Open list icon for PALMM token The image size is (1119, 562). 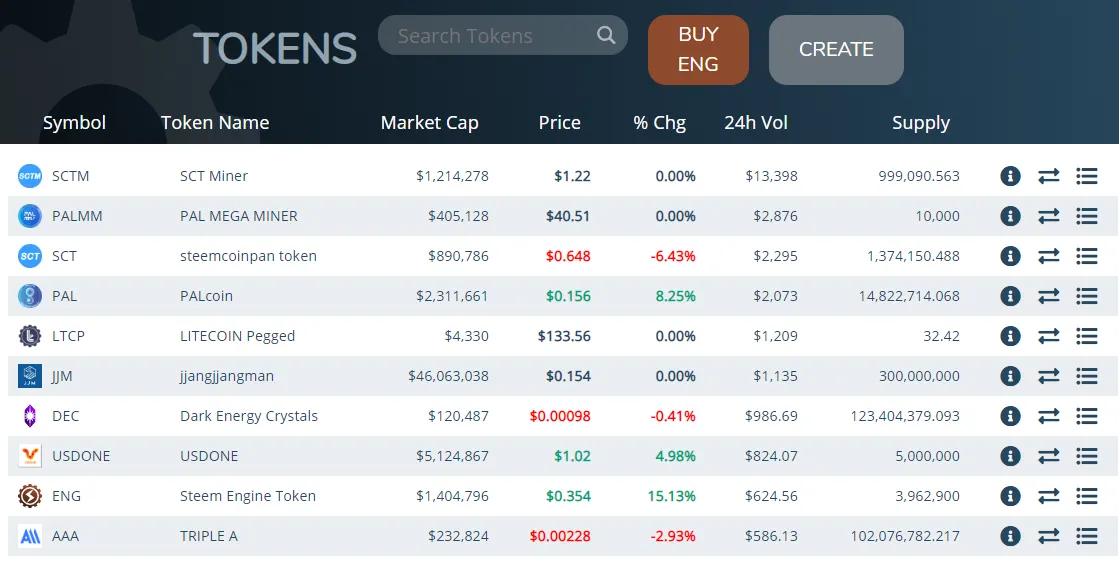point(1086,216)
